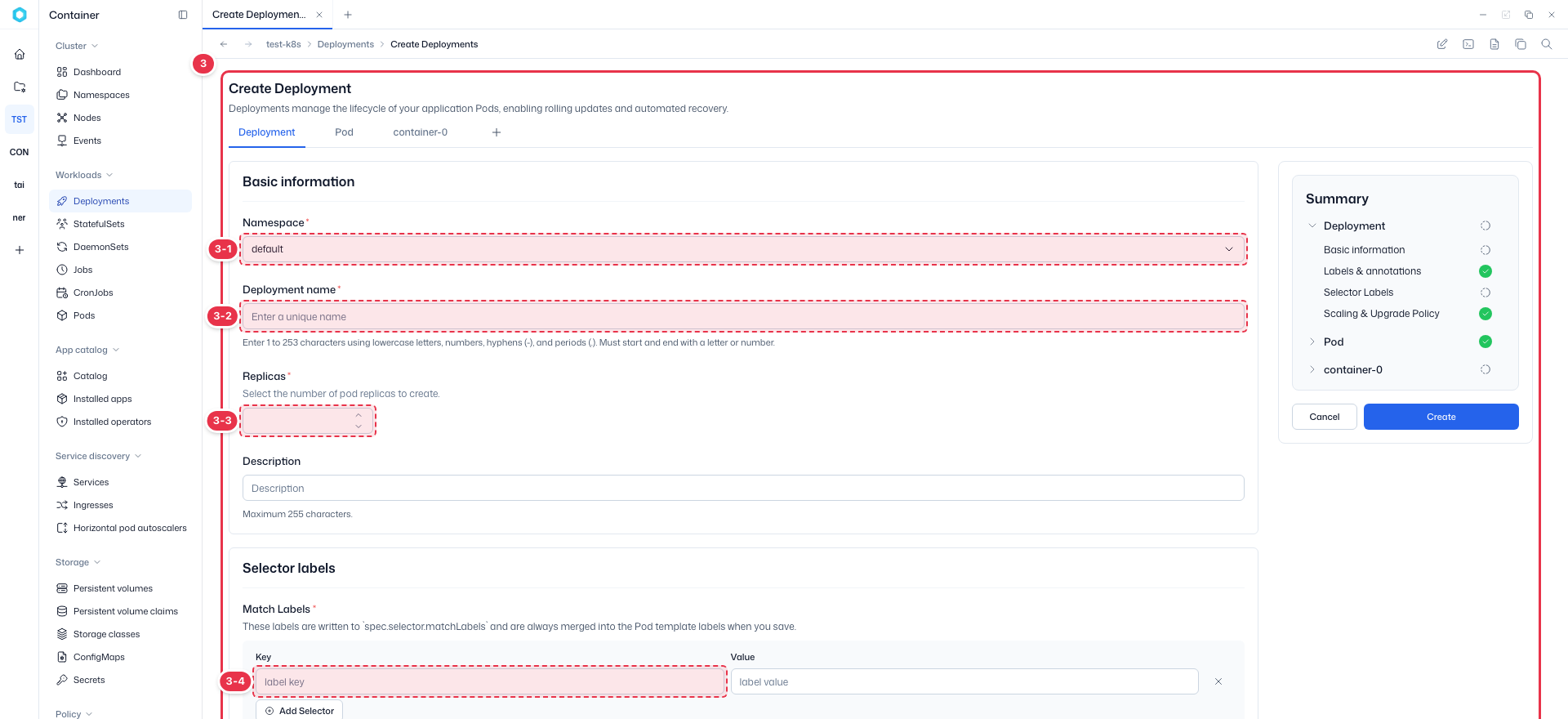This screenshot has height=719, width=1568.
Task: Open Persistent volumes in sidebar
Action: pos(120,588)
